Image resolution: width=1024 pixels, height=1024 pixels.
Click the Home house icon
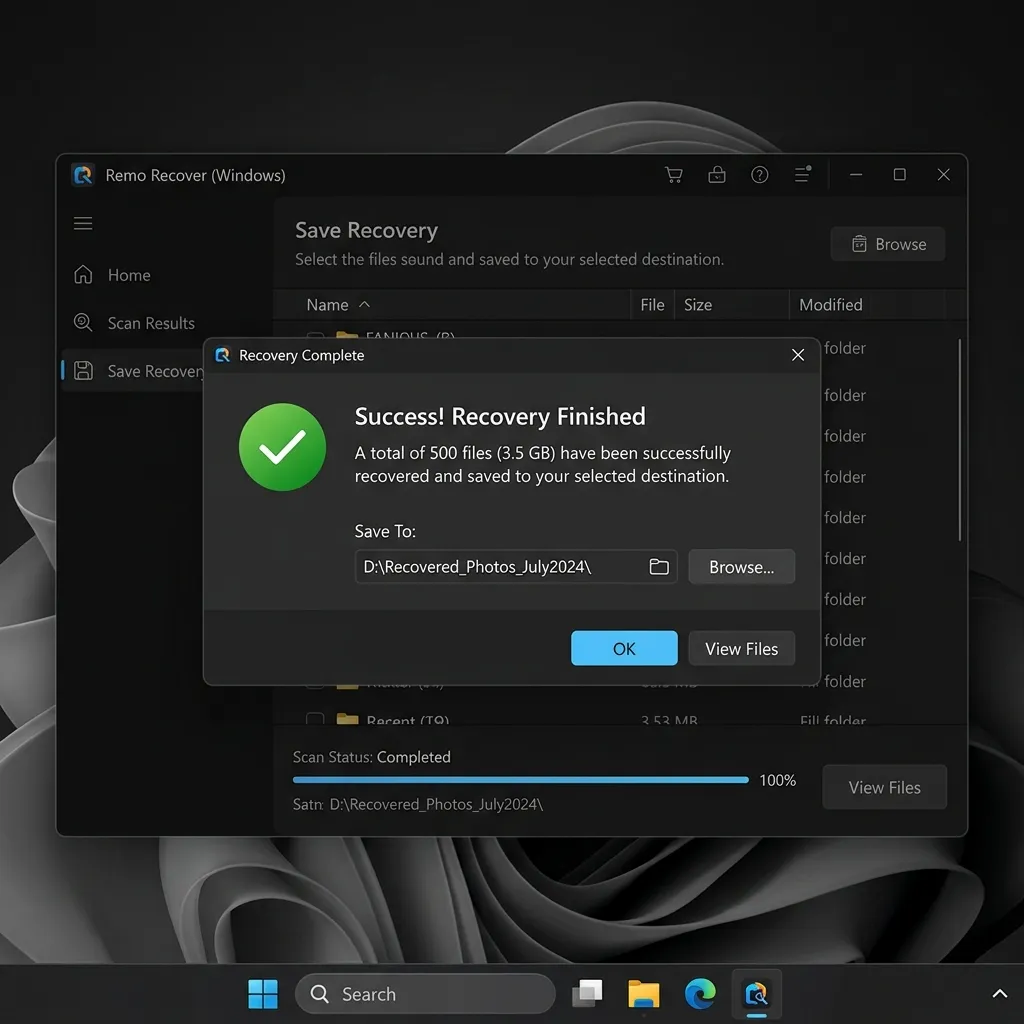(x=83, y=274)
